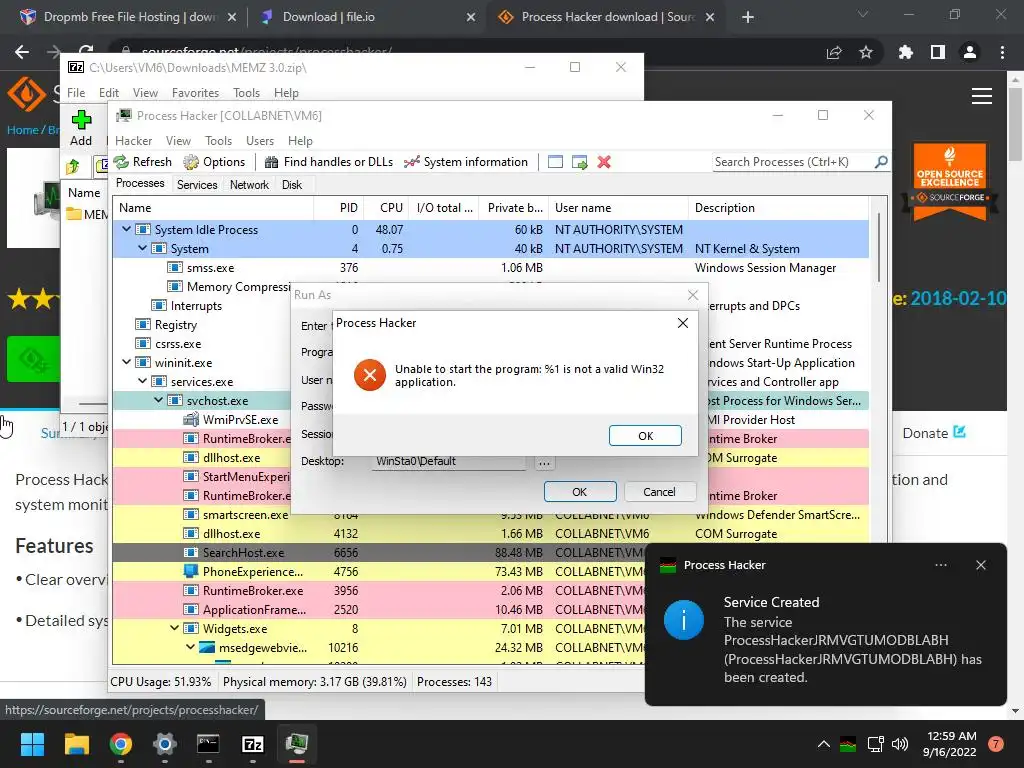
Task: Click the find window toolbar icon
Action: coord(555,162)
